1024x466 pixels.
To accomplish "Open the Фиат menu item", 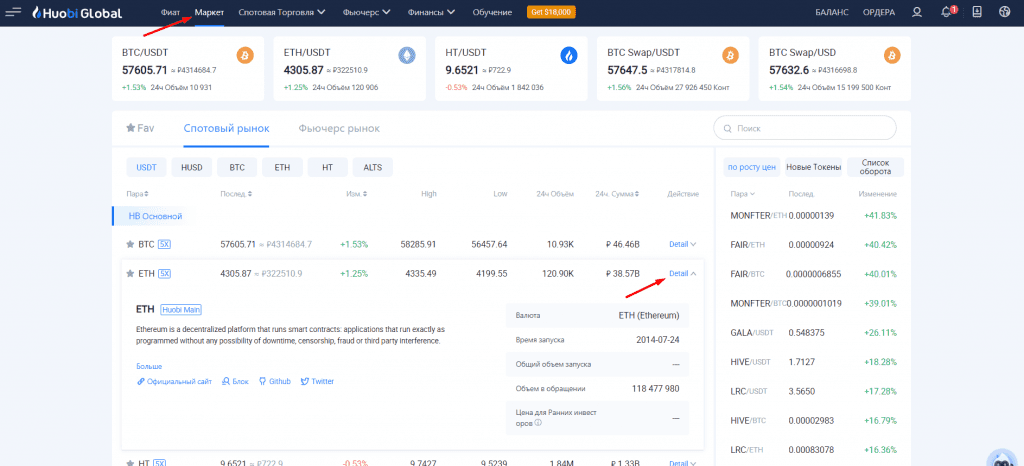I will [170, 12].
